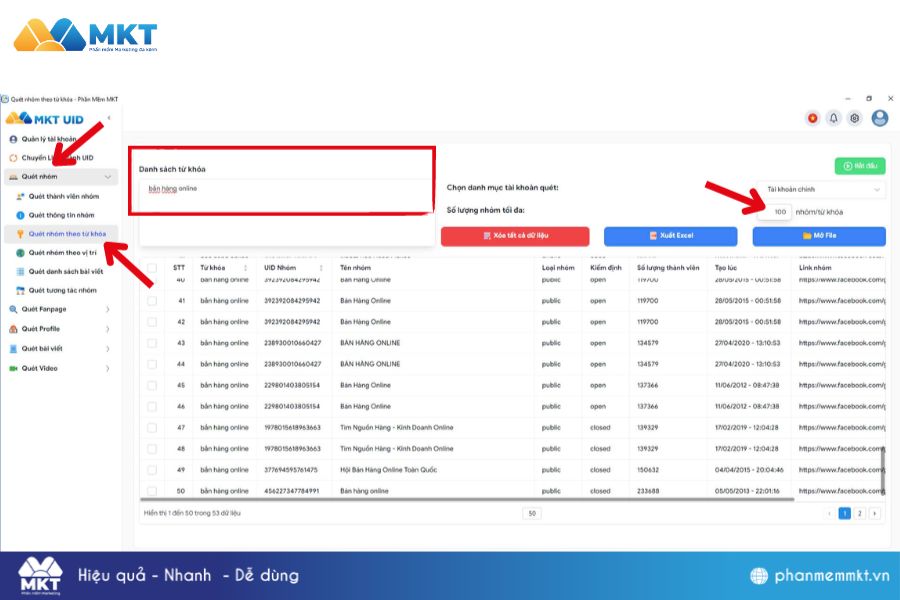Click the Từ khóa column options icon
Viewport: 900px width, 600px height.
tap(246, 268)
